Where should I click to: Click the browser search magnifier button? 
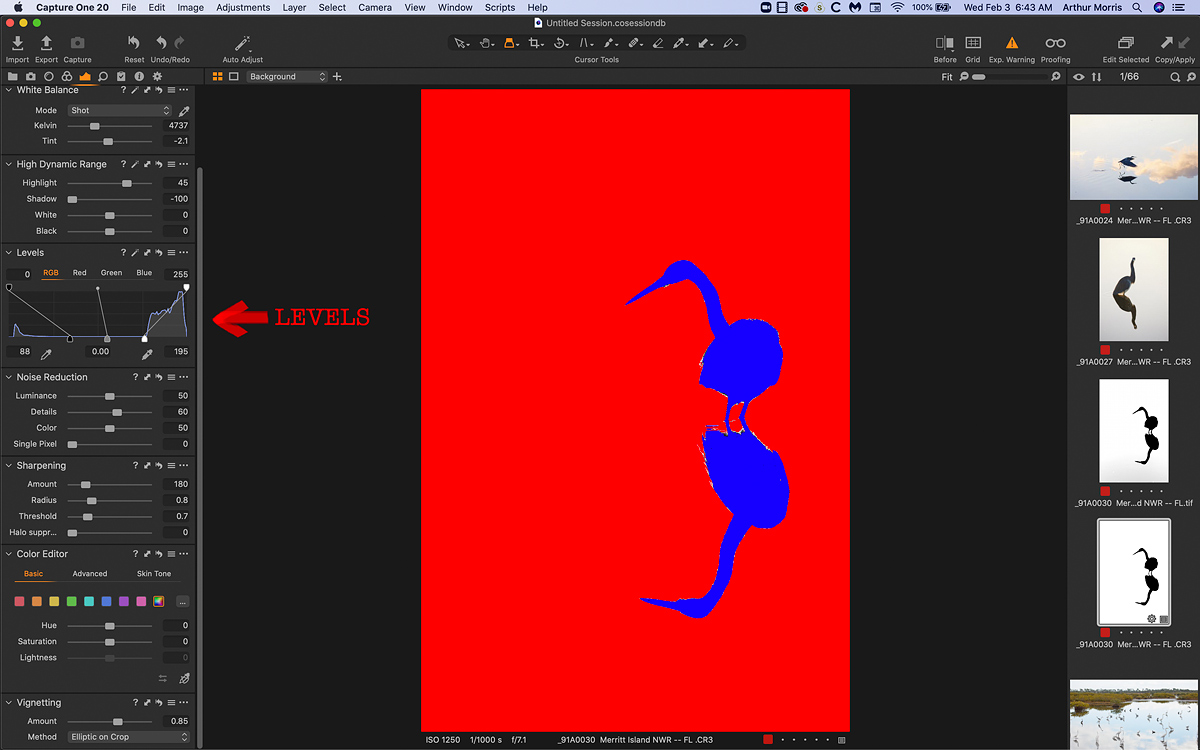pos(1175,77)
